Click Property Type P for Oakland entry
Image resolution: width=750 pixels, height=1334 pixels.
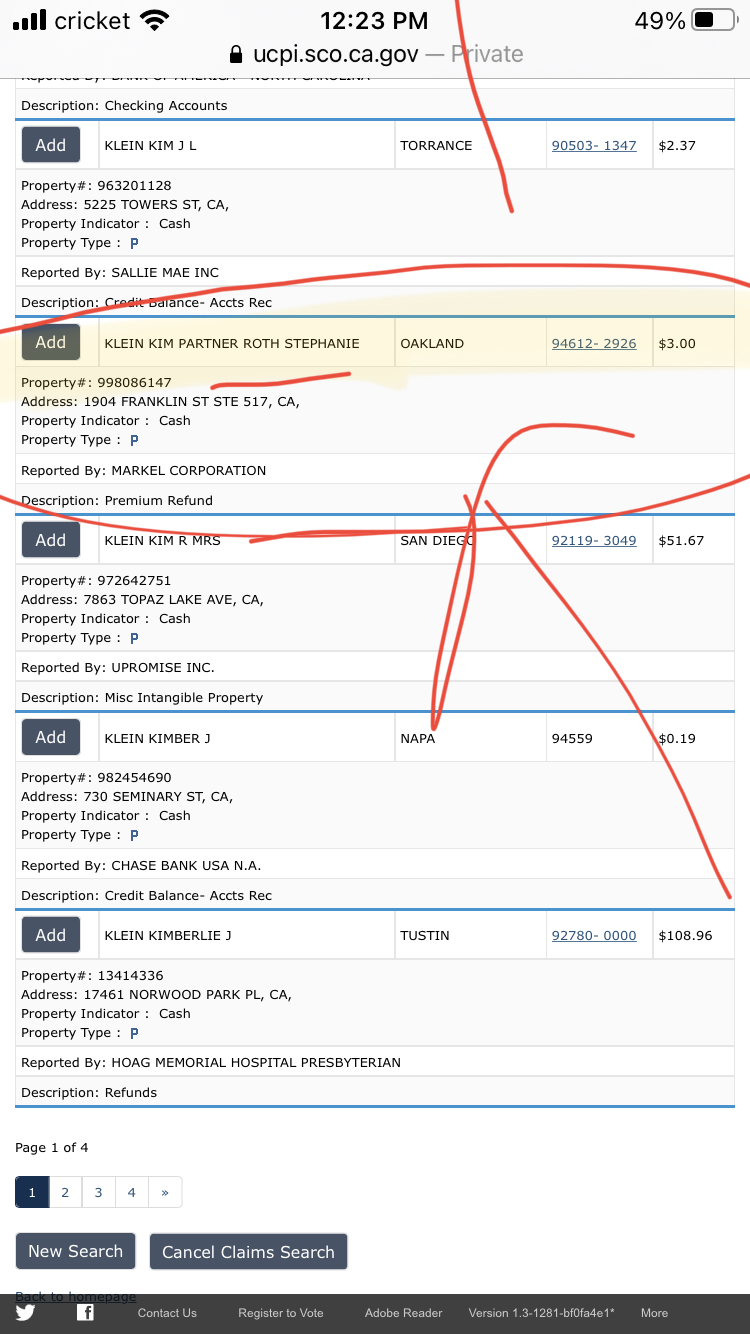(x=134, y=440)
